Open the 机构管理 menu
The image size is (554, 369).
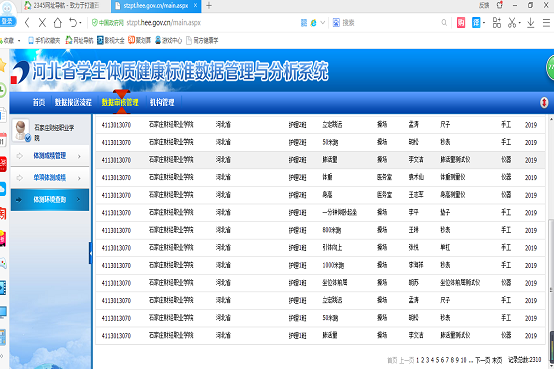(162, 102)
